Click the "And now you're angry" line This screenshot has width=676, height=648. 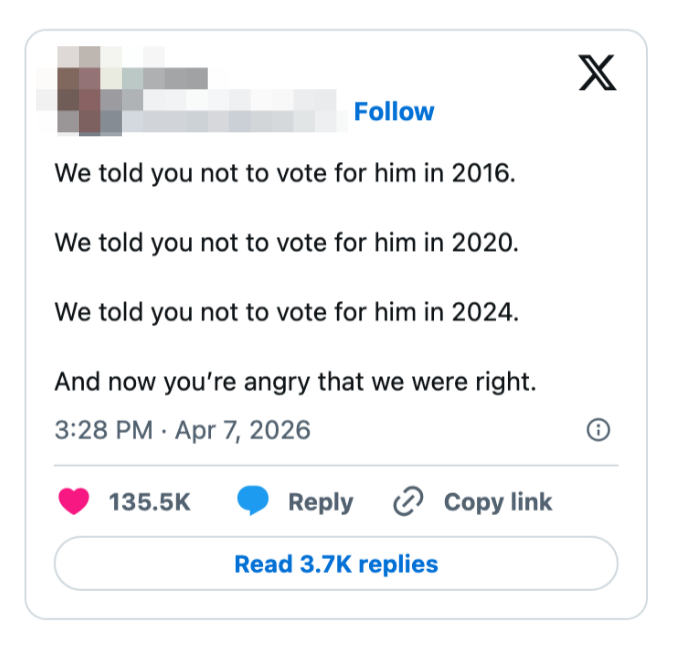coord(295,381)
